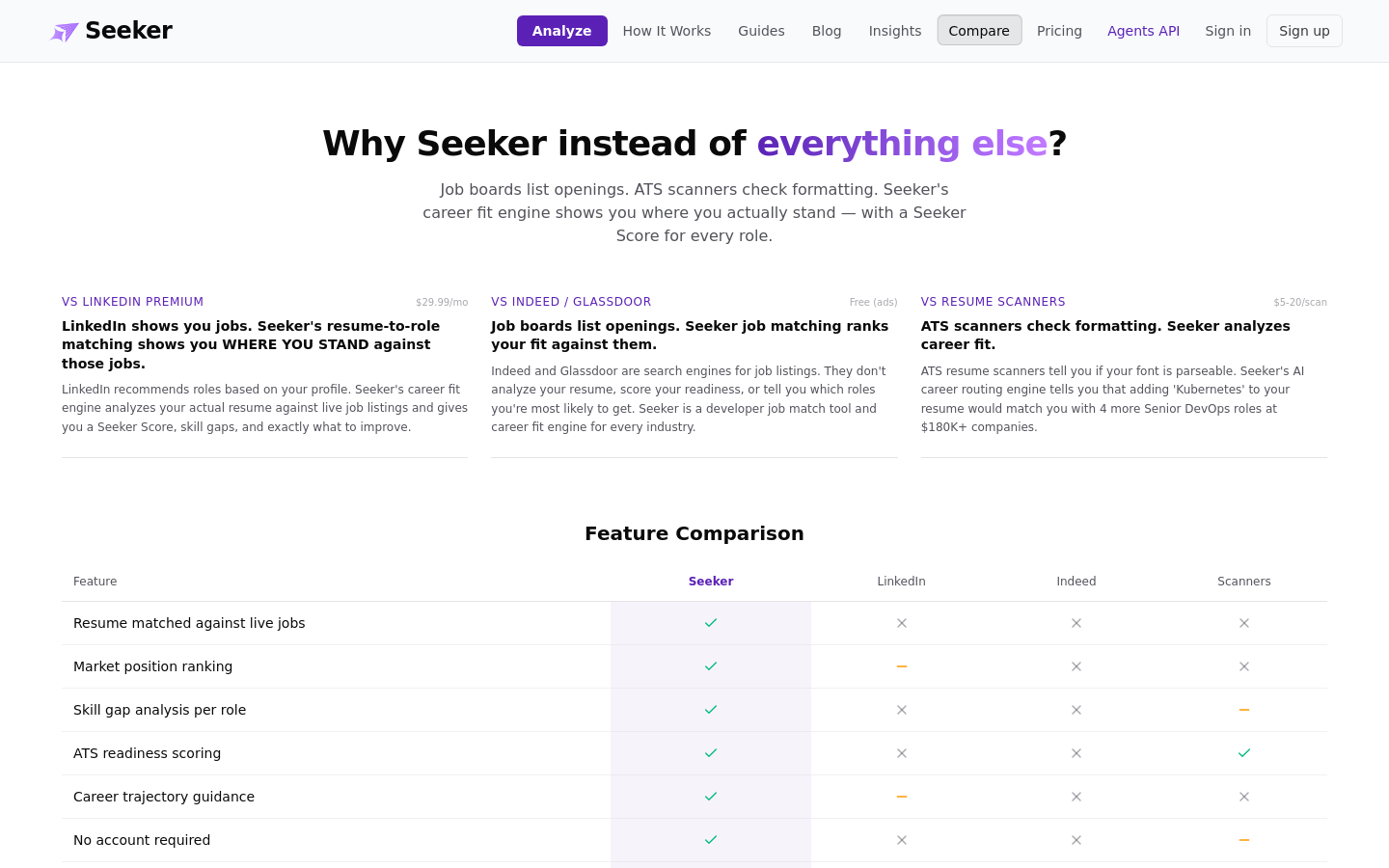Open the How It Works page
1389x868 pixels.
(667, 31)
